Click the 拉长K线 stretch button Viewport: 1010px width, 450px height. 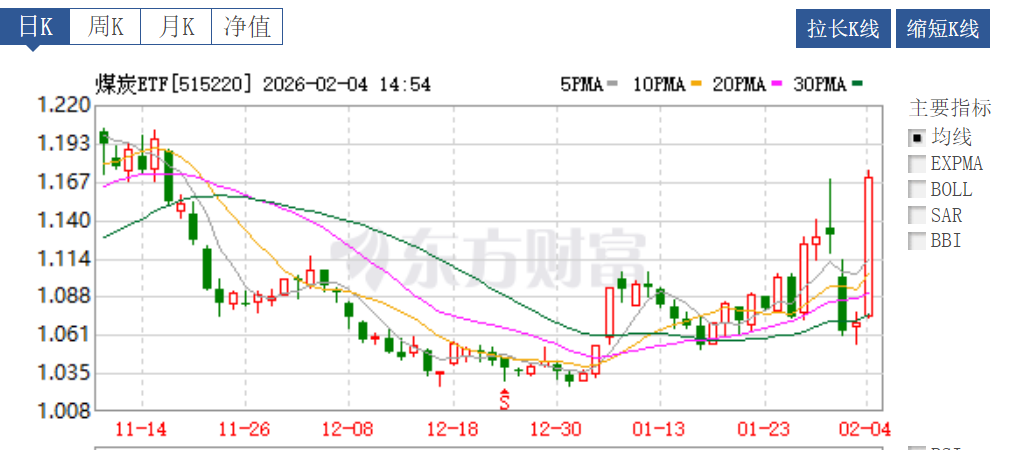pos(843,28)
